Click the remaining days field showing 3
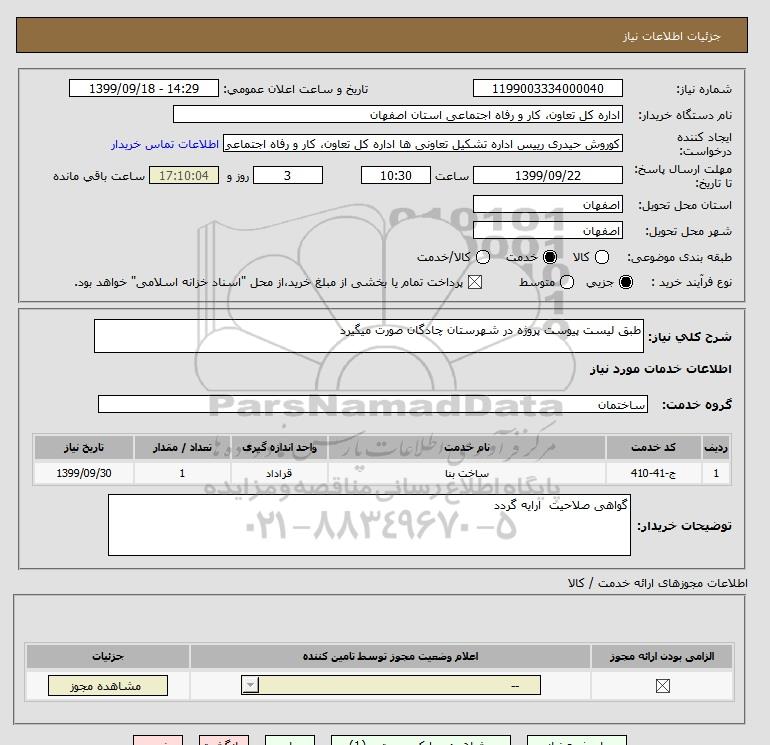The height and width of the screenshot is (745, 770). (288, 175)
